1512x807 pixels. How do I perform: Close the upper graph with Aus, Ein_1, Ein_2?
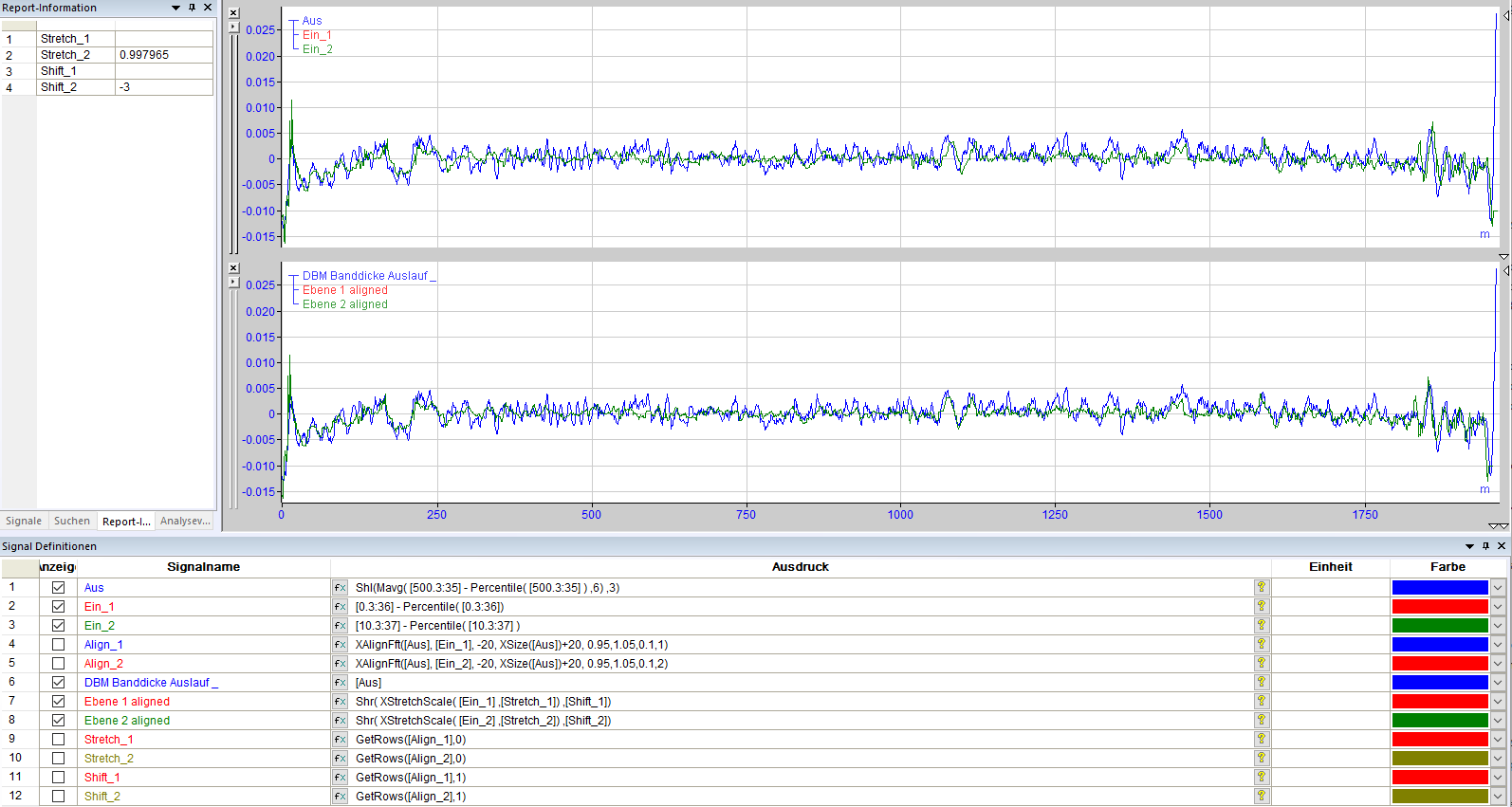point(234,13)
